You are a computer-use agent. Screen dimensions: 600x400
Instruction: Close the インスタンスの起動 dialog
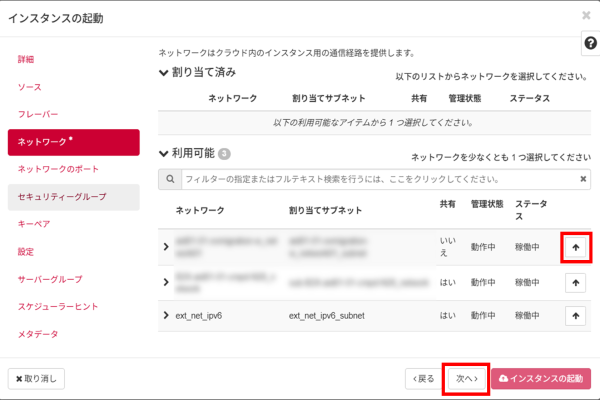(x=586, y=16)
